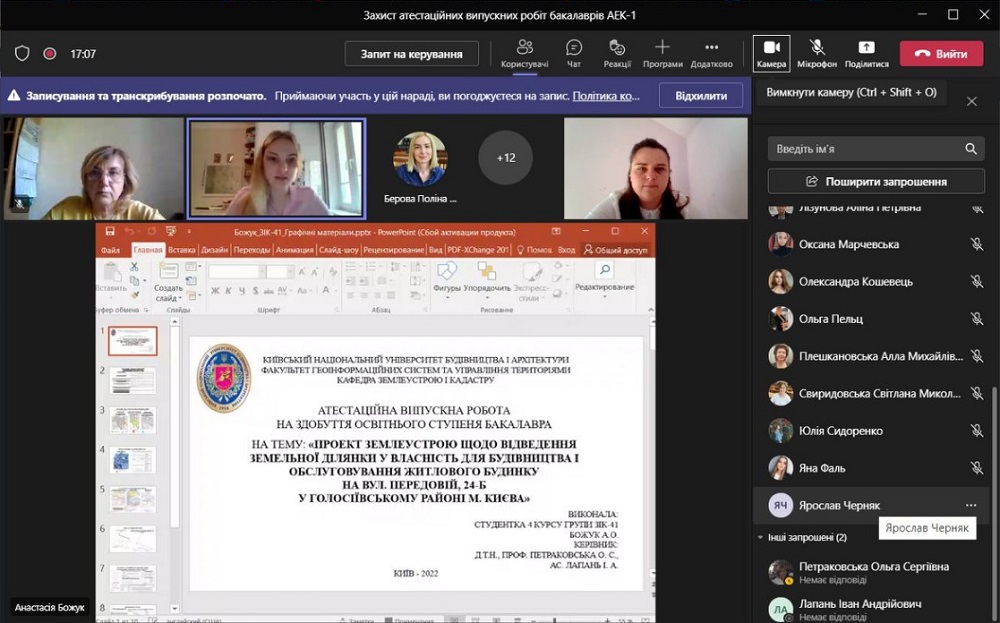Click mic icon beside Свиридовська Світлана

click(x=976, y=393)
